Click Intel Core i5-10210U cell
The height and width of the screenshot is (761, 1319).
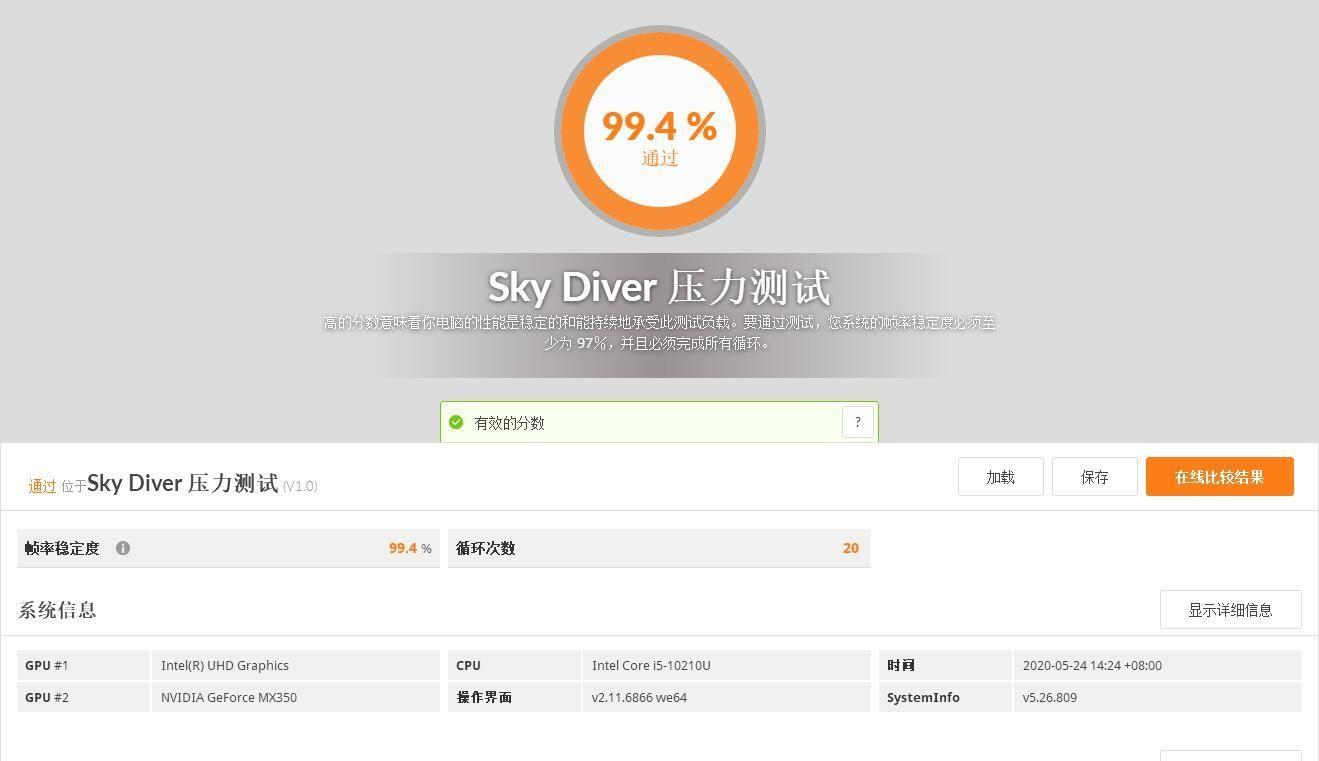(726, 665)
